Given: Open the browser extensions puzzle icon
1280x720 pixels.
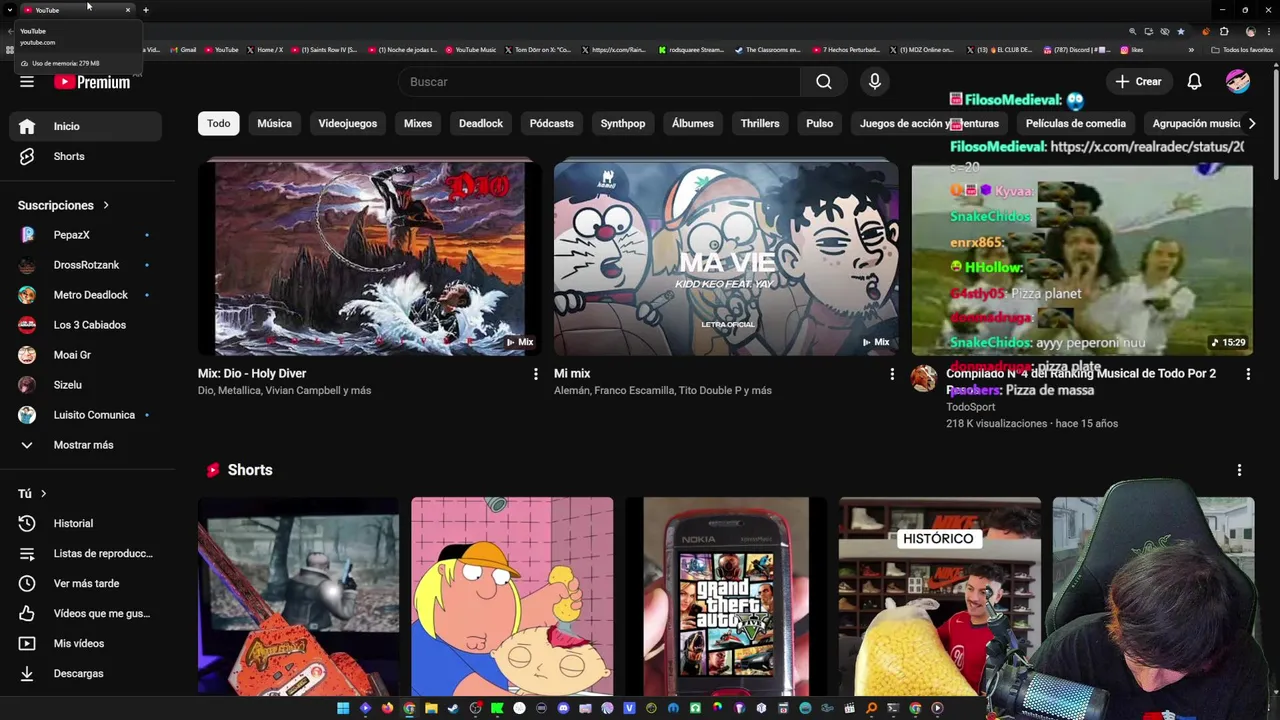Looking at the screenshot, I should (x=1224, y=31).
